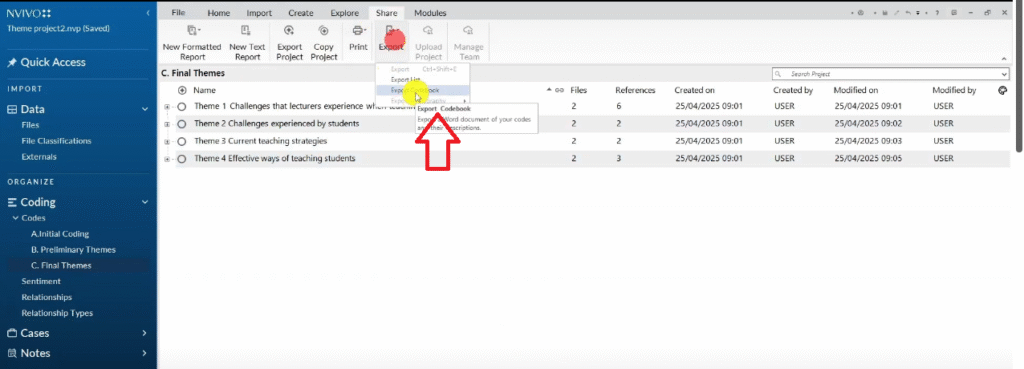Click the Manage Team icon
The height and width of the screenshot is (369, 1024).
468,30
